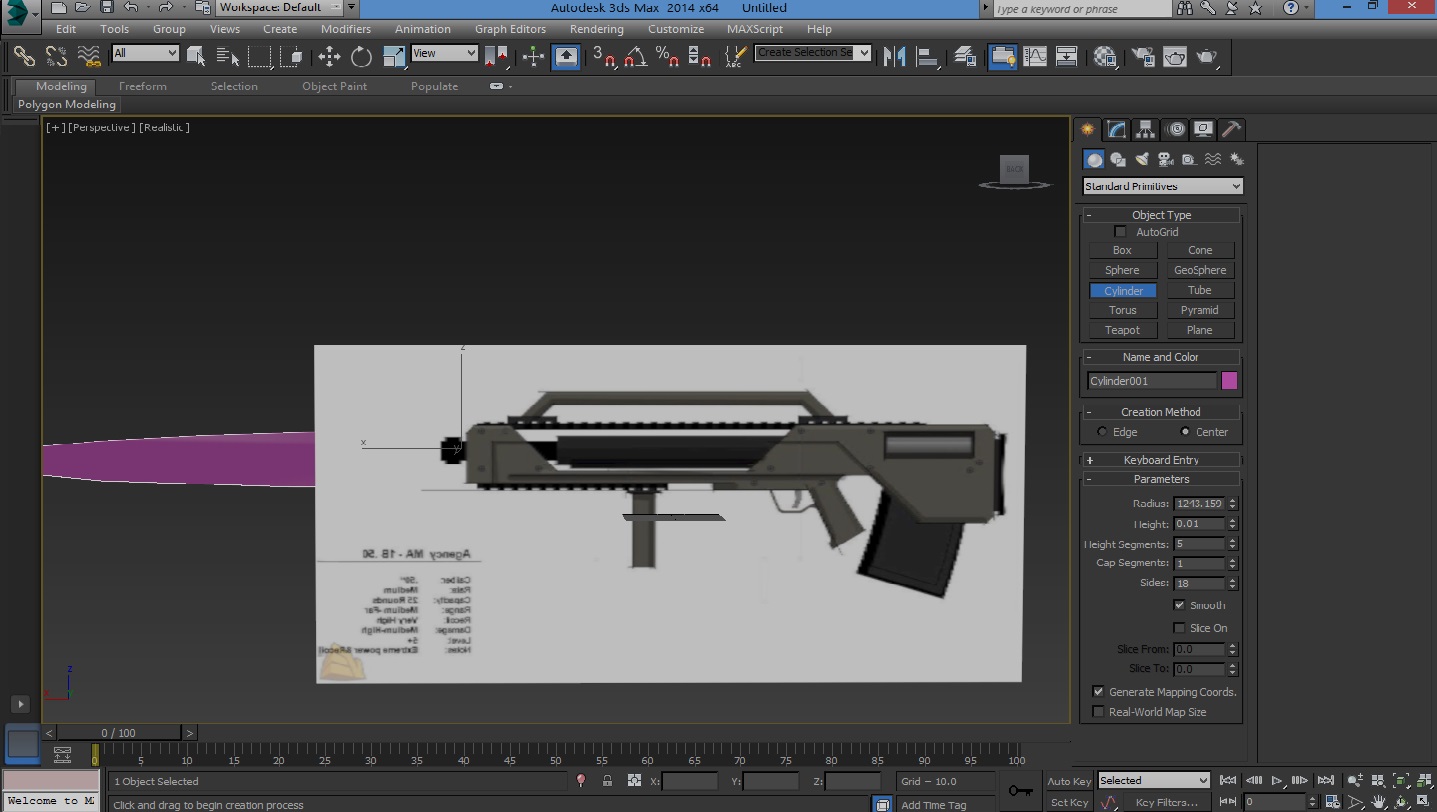This screenshot has width=1437, height=812.
Task: Open the Create Selection Set dropdown
Action: coord(814,53)
